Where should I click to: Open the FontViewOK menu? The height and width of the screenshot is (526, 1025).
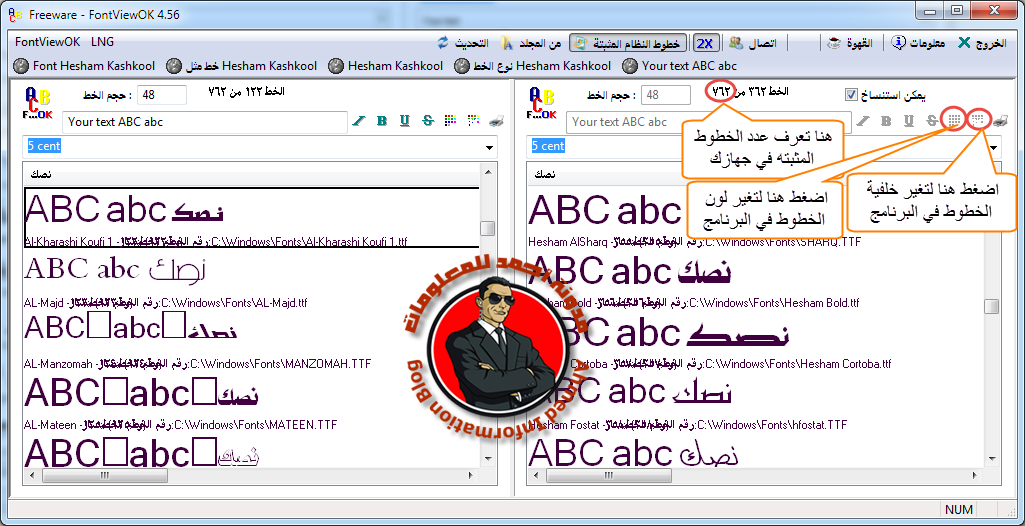[47, 42]
